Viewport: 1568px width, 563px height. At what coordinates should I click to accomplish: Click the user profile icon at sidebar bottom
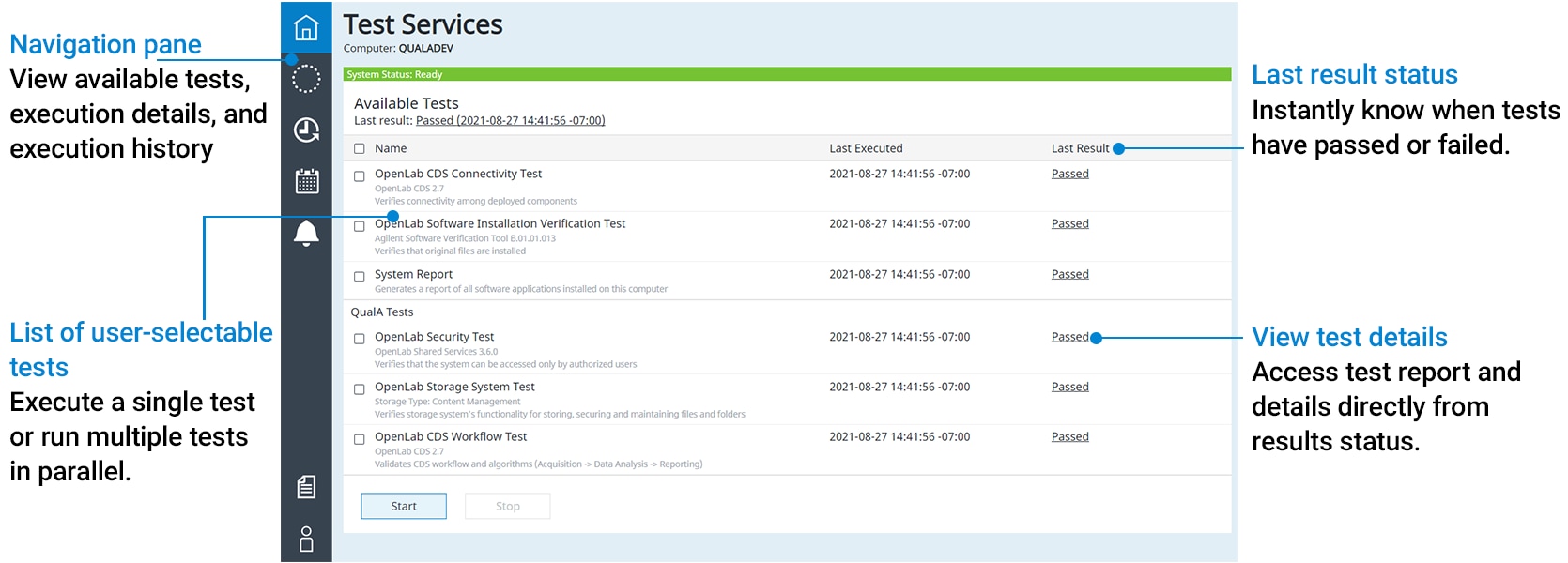306,539
